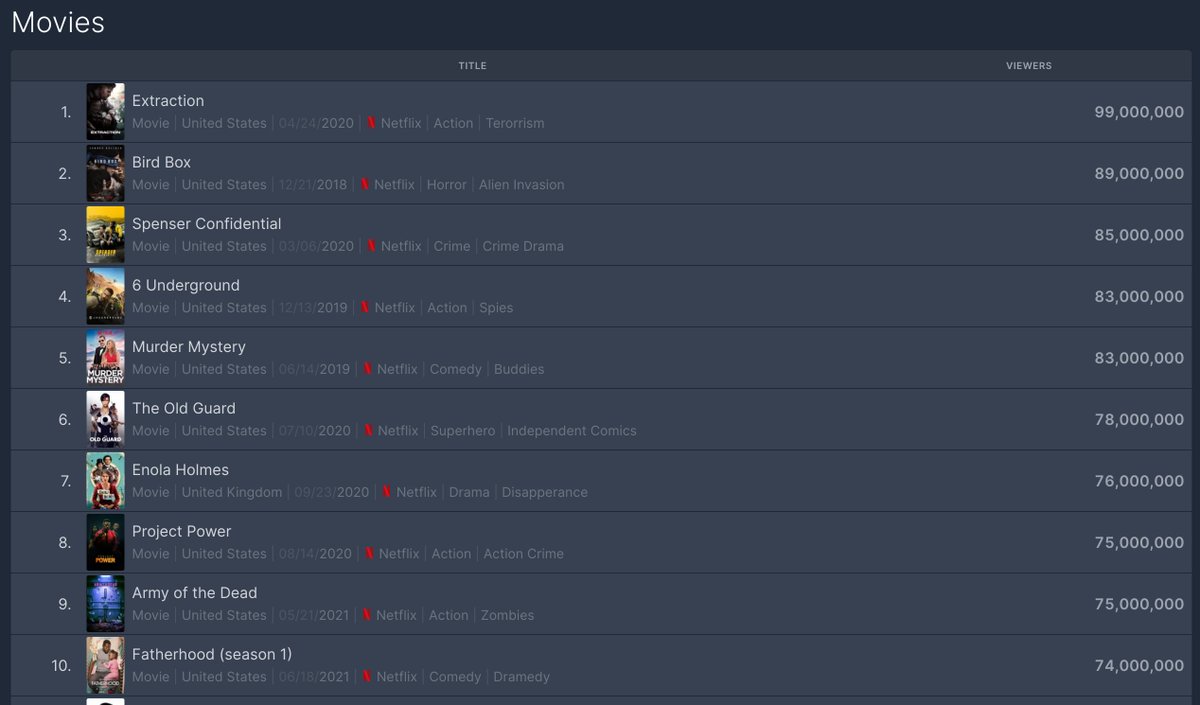Click the Dramedy tag on Fatherhood
The image size is (1200, 705).
tap(522, 677)
